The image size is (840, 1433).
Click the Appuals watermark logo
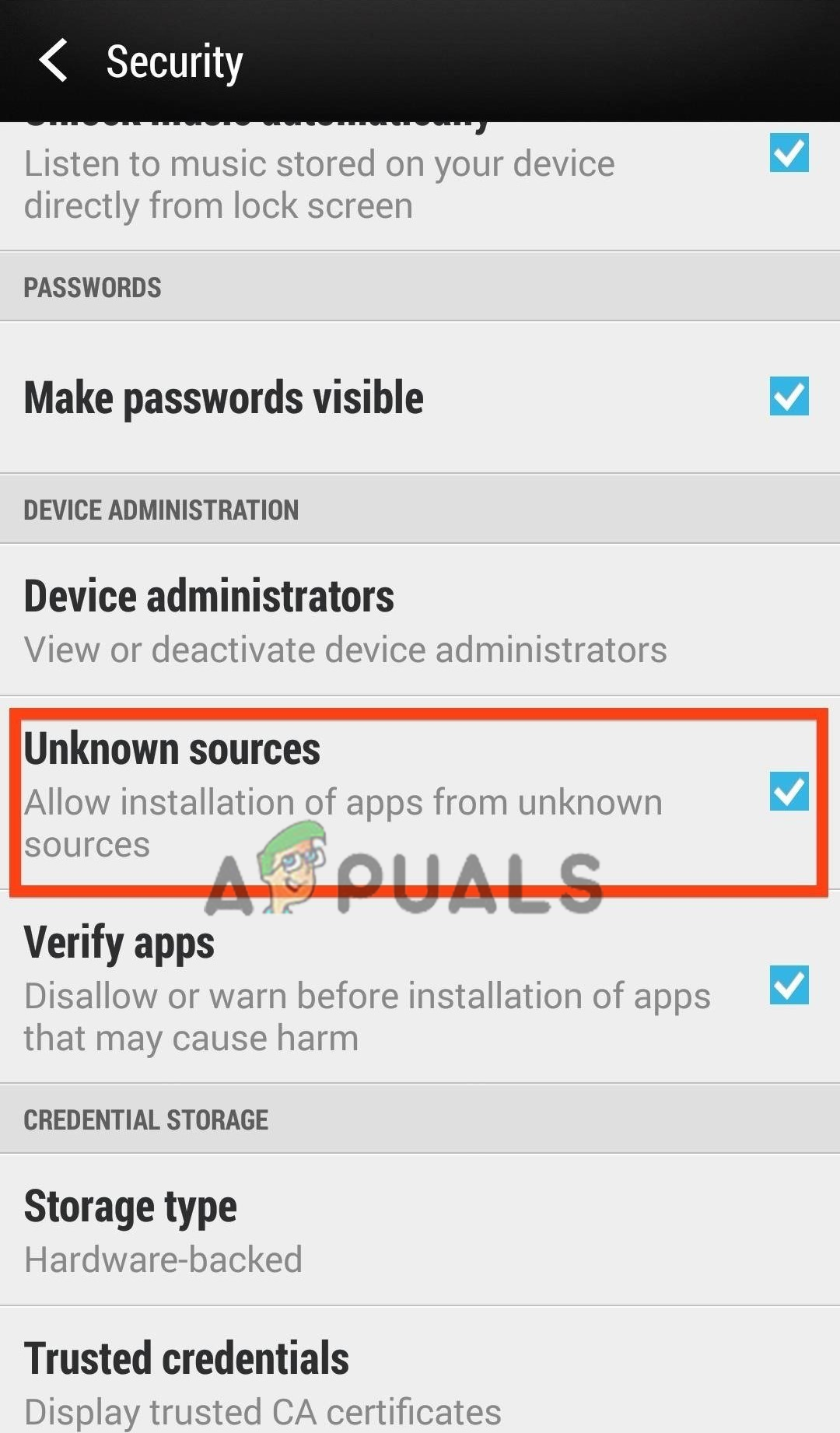coord(404,871)
